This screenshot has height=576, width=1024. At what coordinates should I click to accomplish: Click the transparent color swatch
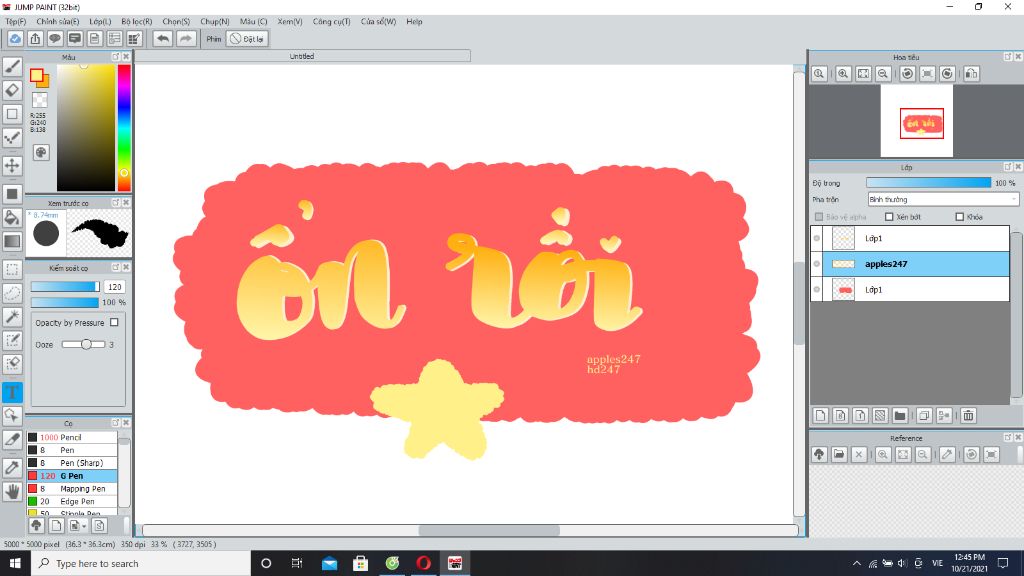click(40, 100)
